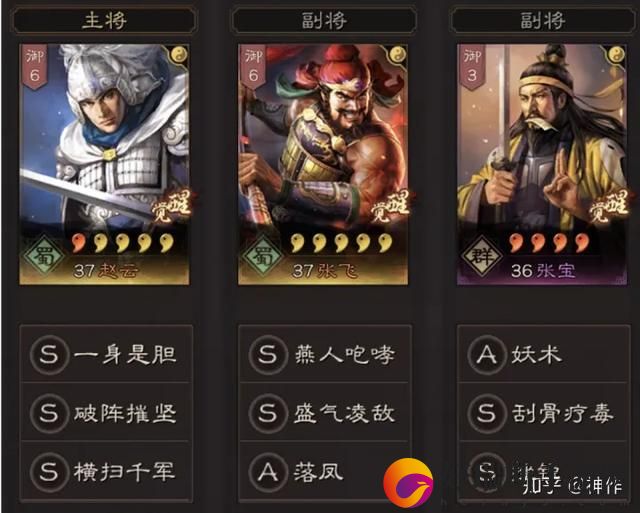
Task: Open the 刮骨疗毒 skill slot
Action: (x=544, y=413)
